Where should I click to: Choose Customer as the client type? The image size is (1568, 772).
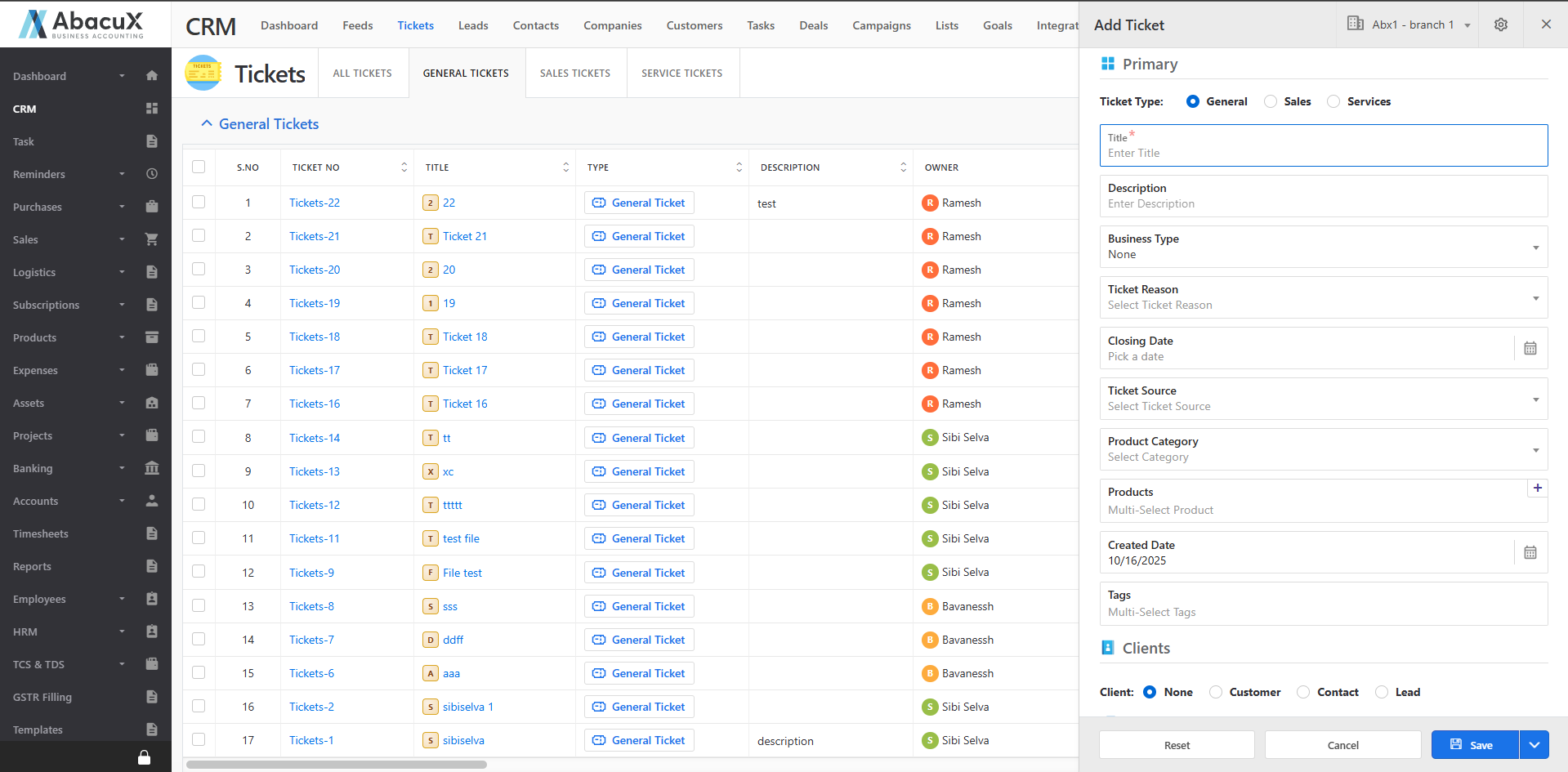pyautogui.click(x=1216, y=692)
